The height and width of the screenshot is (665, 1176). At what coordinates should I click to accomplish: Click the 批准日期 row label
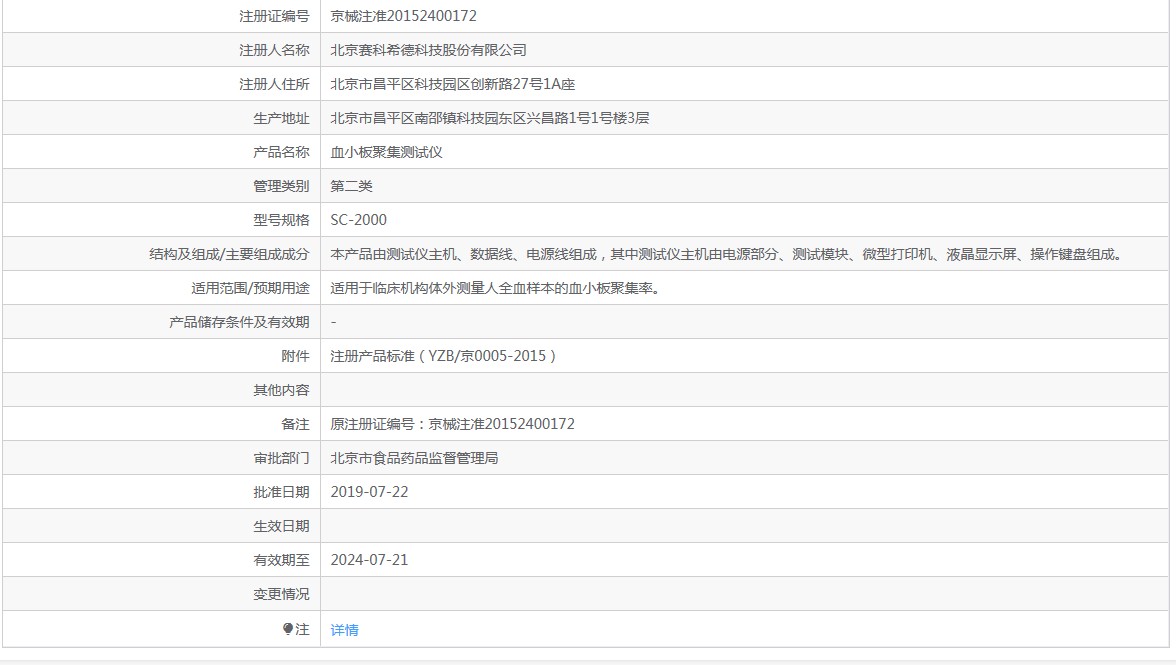pyautogui.click(x=281, y=492)
